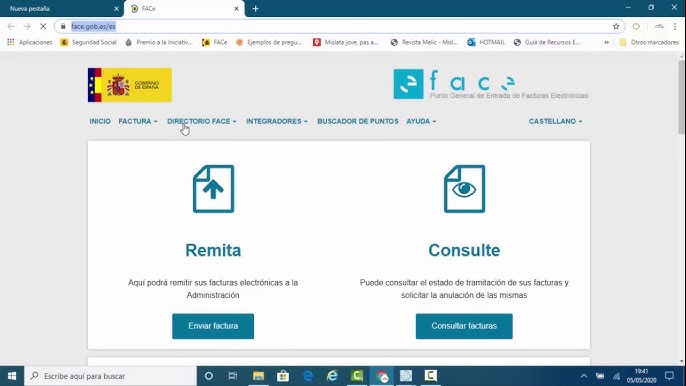
Task: Click the Remita upload document icon
Action: pos(214,189)
